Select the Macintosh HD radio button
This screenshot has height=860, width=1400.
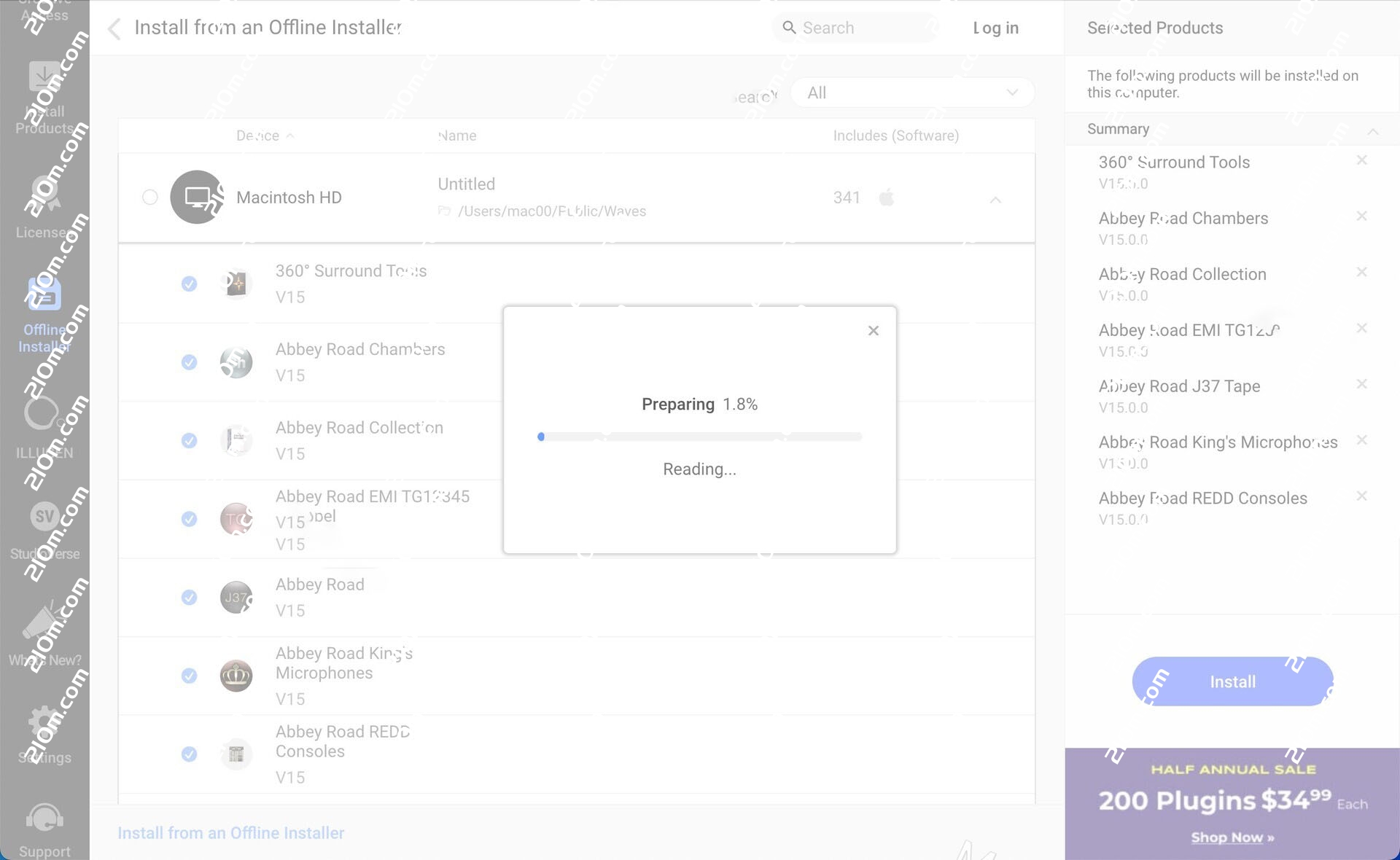click(x=150, y=198)
